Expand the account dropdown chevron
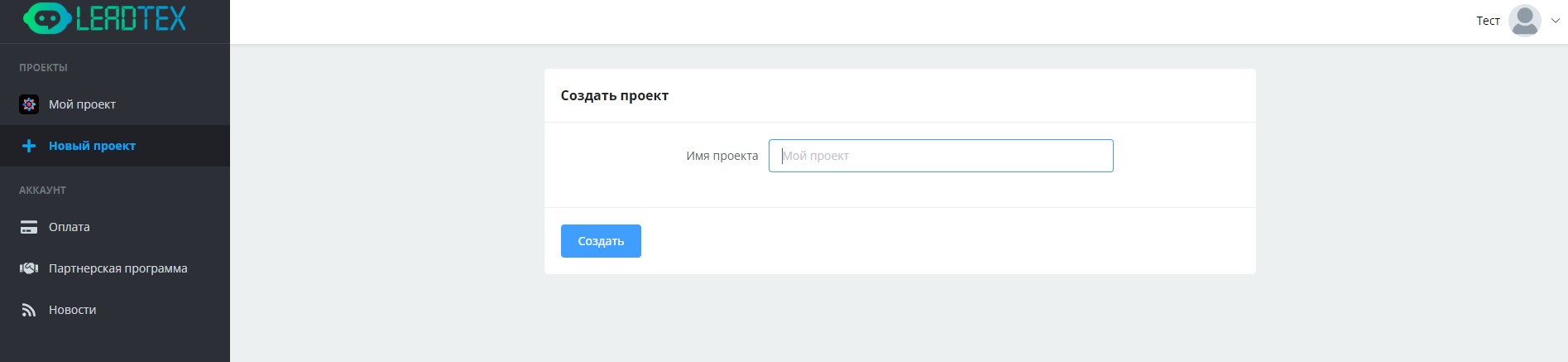The image size is (1568, 362). [1555, 22]
